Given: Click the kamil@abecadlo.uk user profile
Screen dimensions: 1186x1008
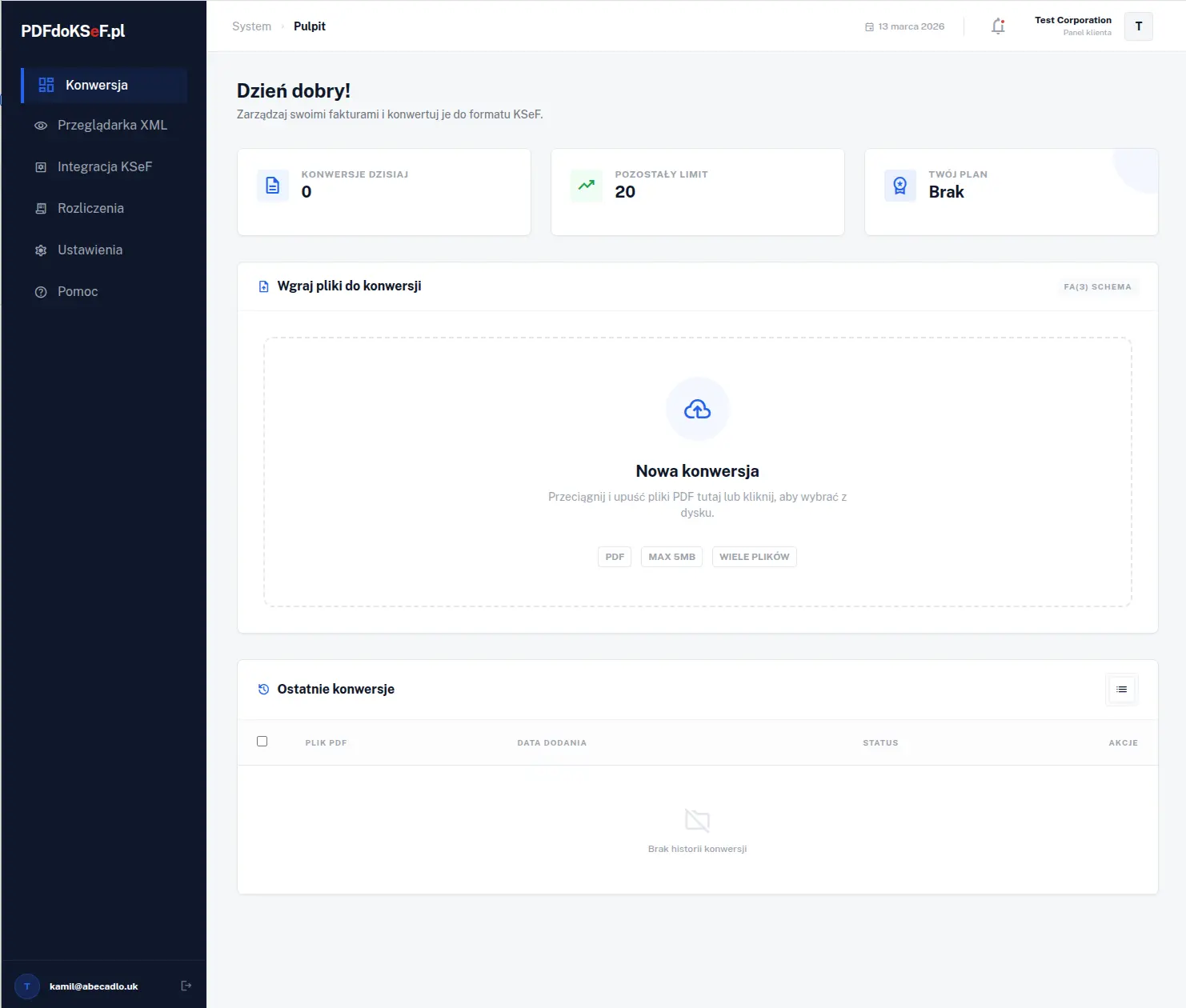Looking at the screenshot, I should coord(93,986).
